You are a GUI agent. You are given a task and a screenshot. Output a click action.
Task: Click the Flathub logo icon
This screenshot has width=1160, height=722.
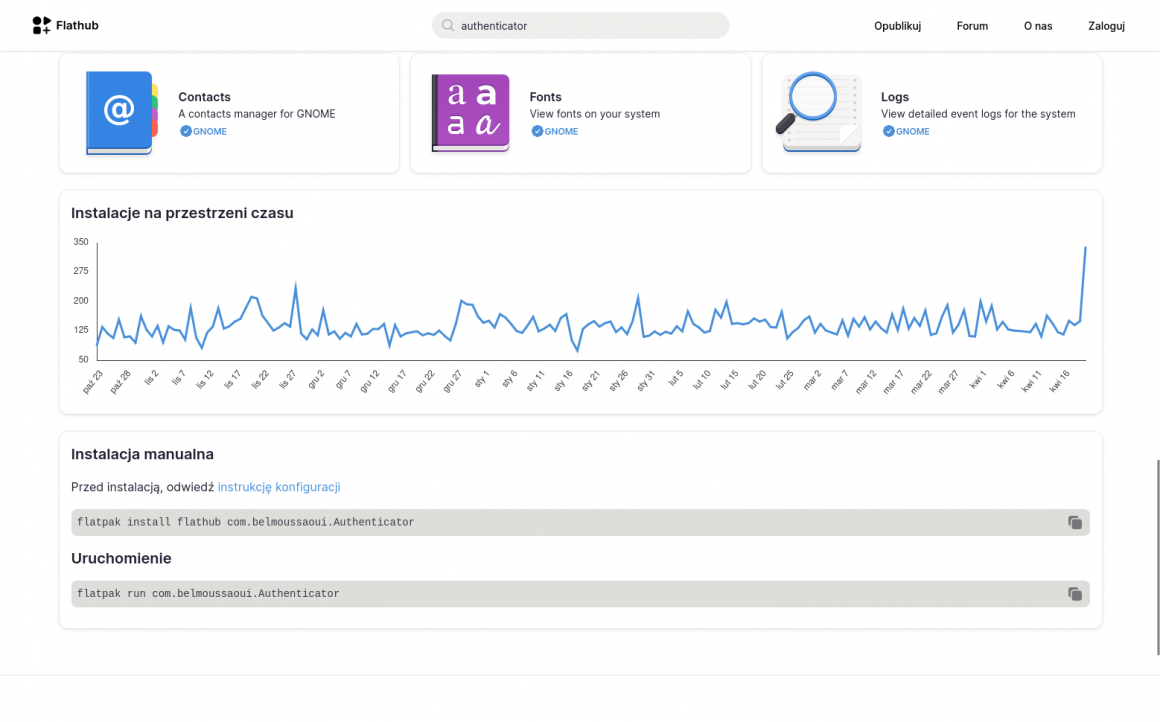coord(41,26)
